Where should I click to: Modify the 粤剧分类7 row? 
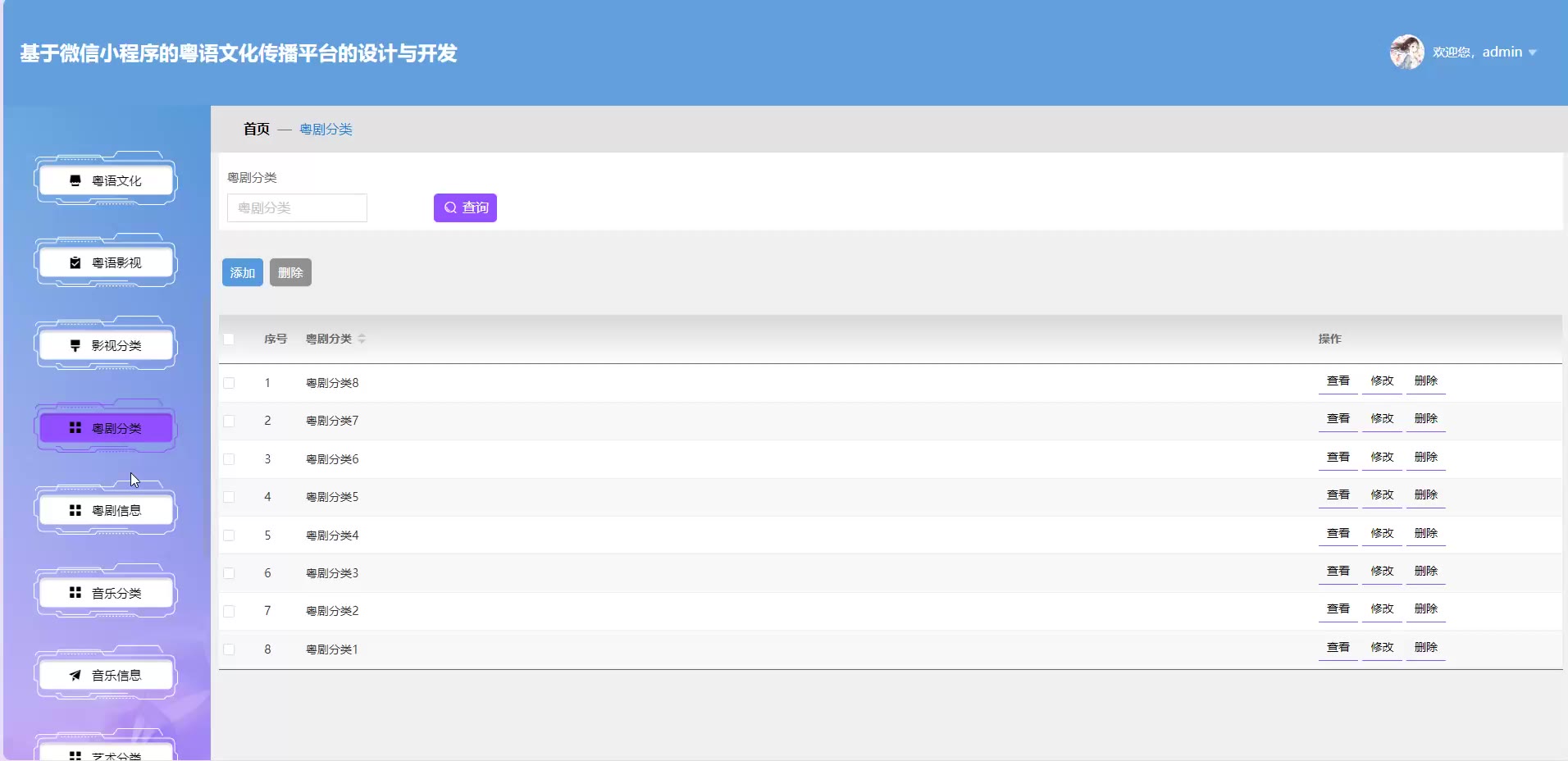[1382, 419]
